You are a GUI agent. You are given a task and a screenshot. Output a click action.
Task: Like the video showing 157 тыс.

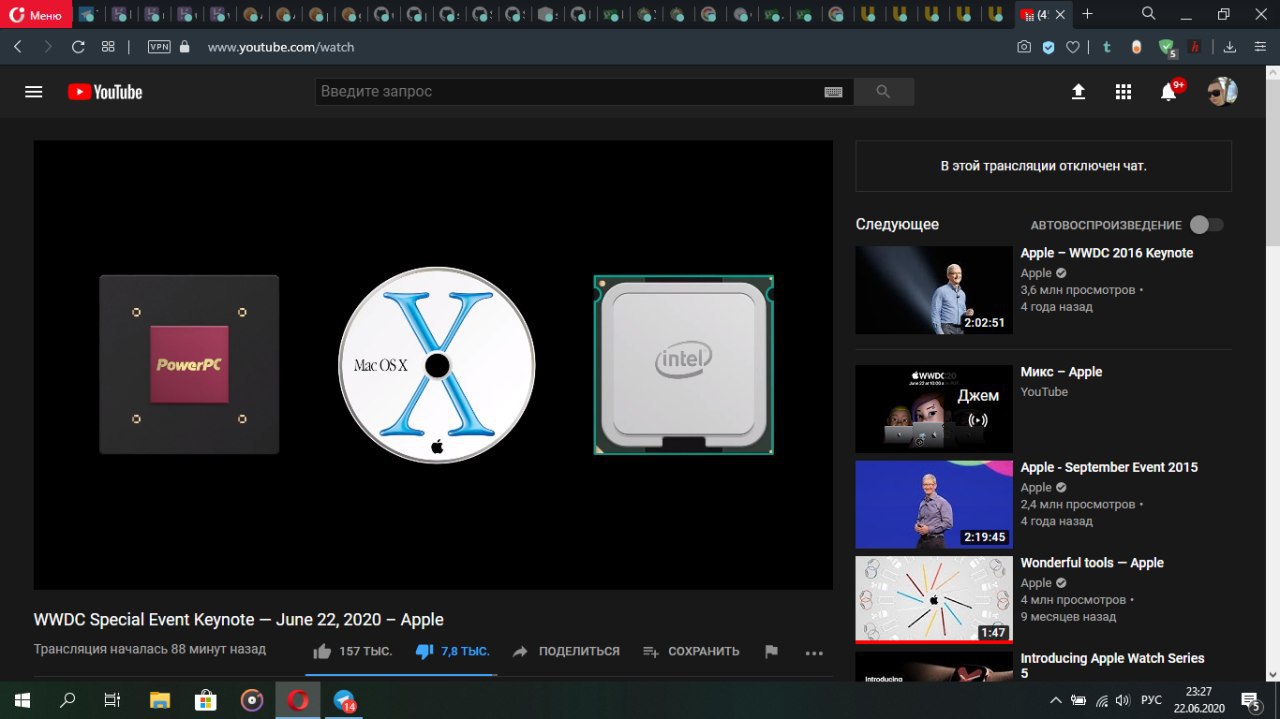tap(352, 651)
